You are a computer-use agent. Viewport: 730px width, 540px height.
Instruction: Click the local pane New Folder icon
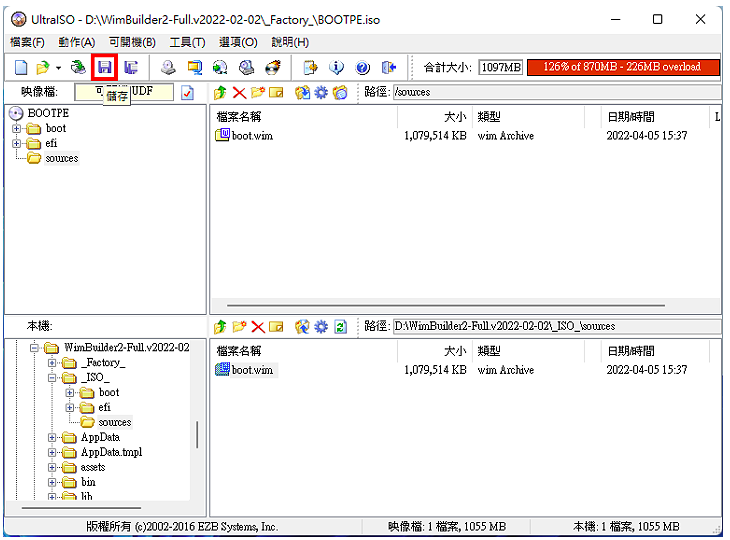point(239,327)
